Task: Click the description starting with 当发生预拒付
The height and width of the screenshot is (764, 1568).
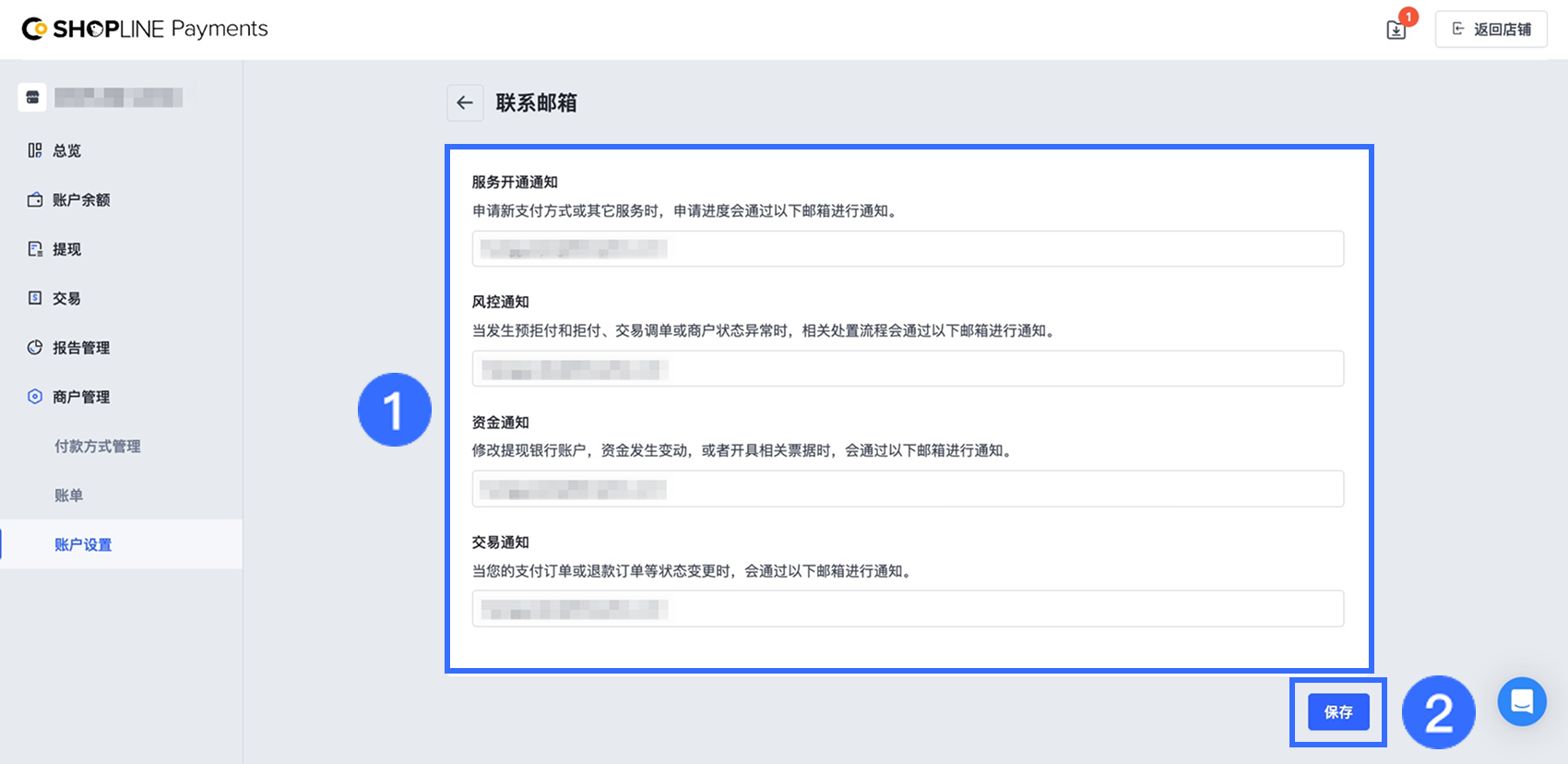Action: click(x=765, y=330)
